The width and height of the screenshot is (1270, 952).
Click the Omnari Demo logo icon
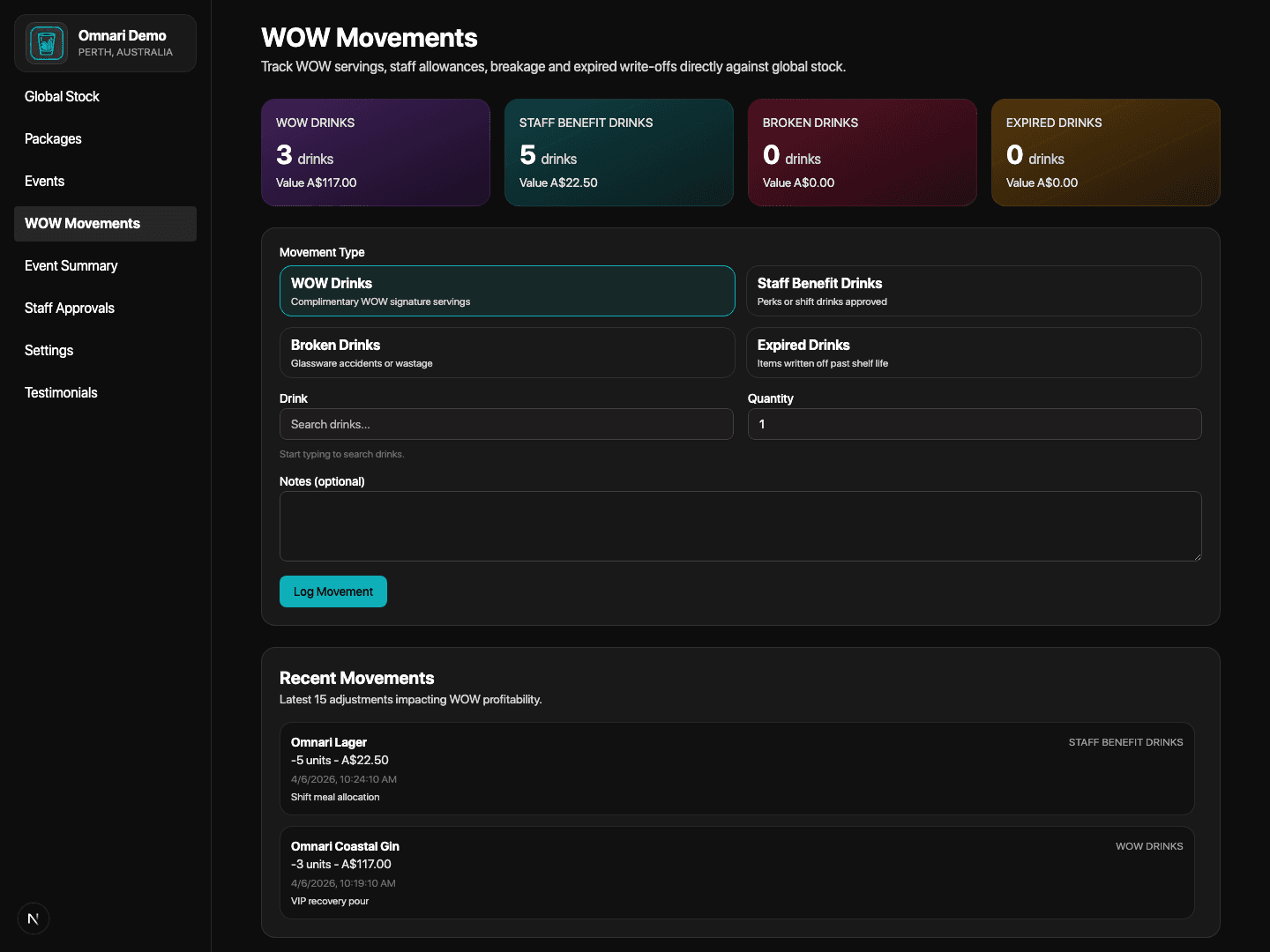tap(47, 43)
